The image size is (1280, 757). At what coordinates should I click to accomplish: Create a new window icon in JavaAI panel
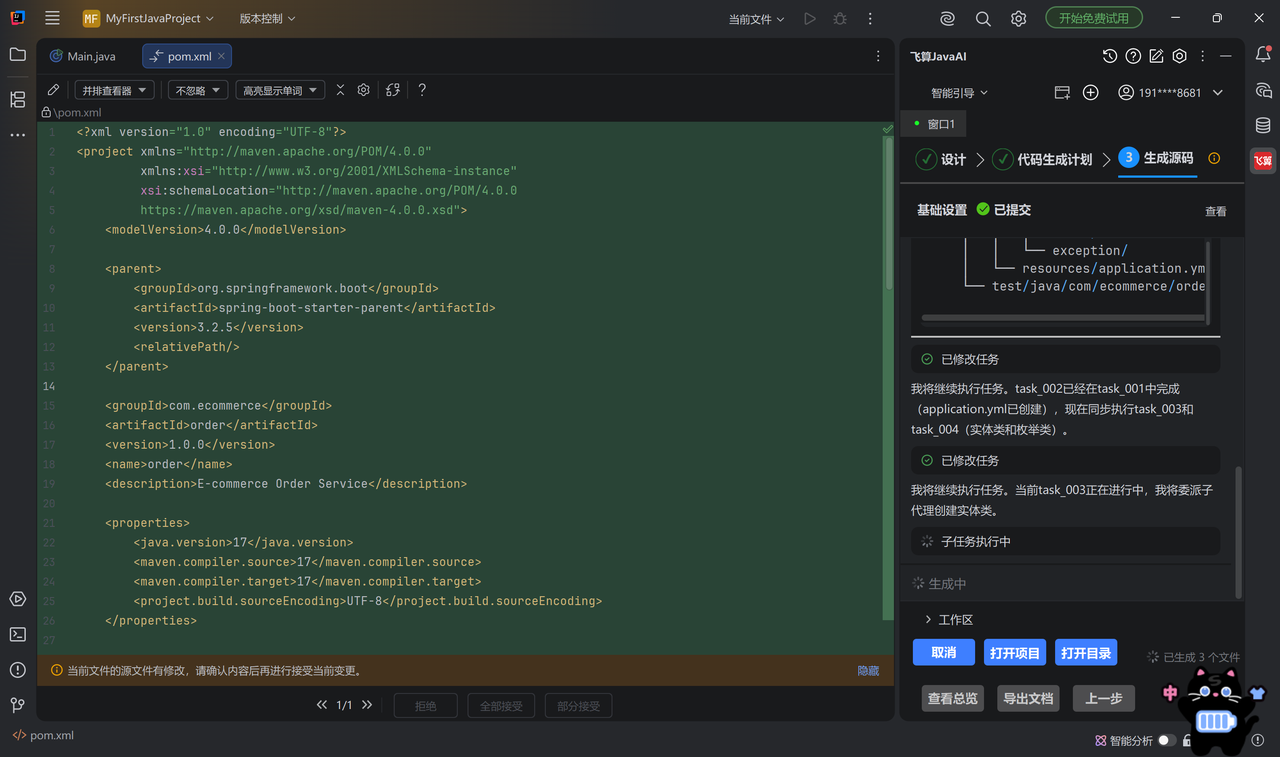[x=1062, y=92]
